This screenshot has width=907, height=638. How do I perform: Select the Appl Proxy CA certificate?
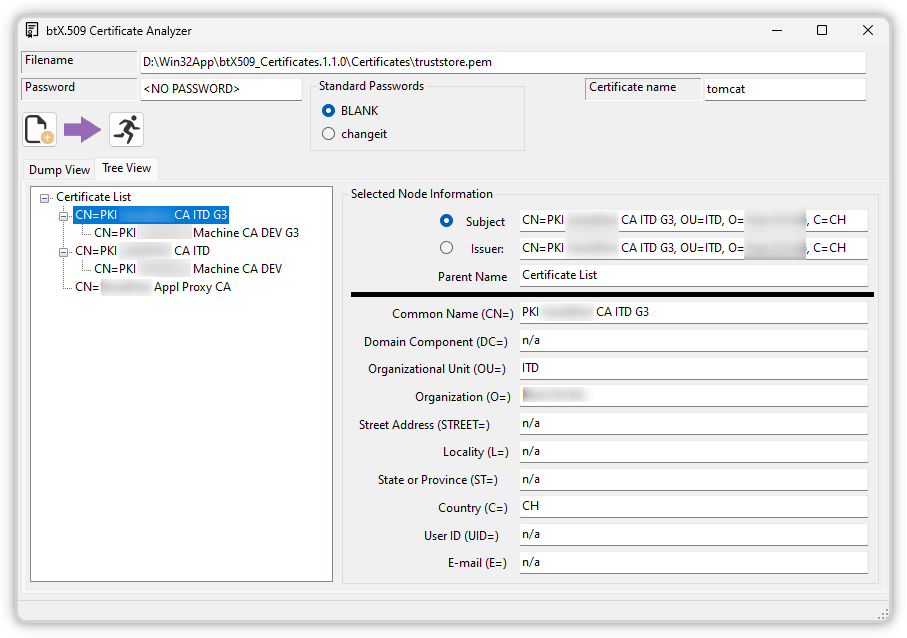click(153, 287)
